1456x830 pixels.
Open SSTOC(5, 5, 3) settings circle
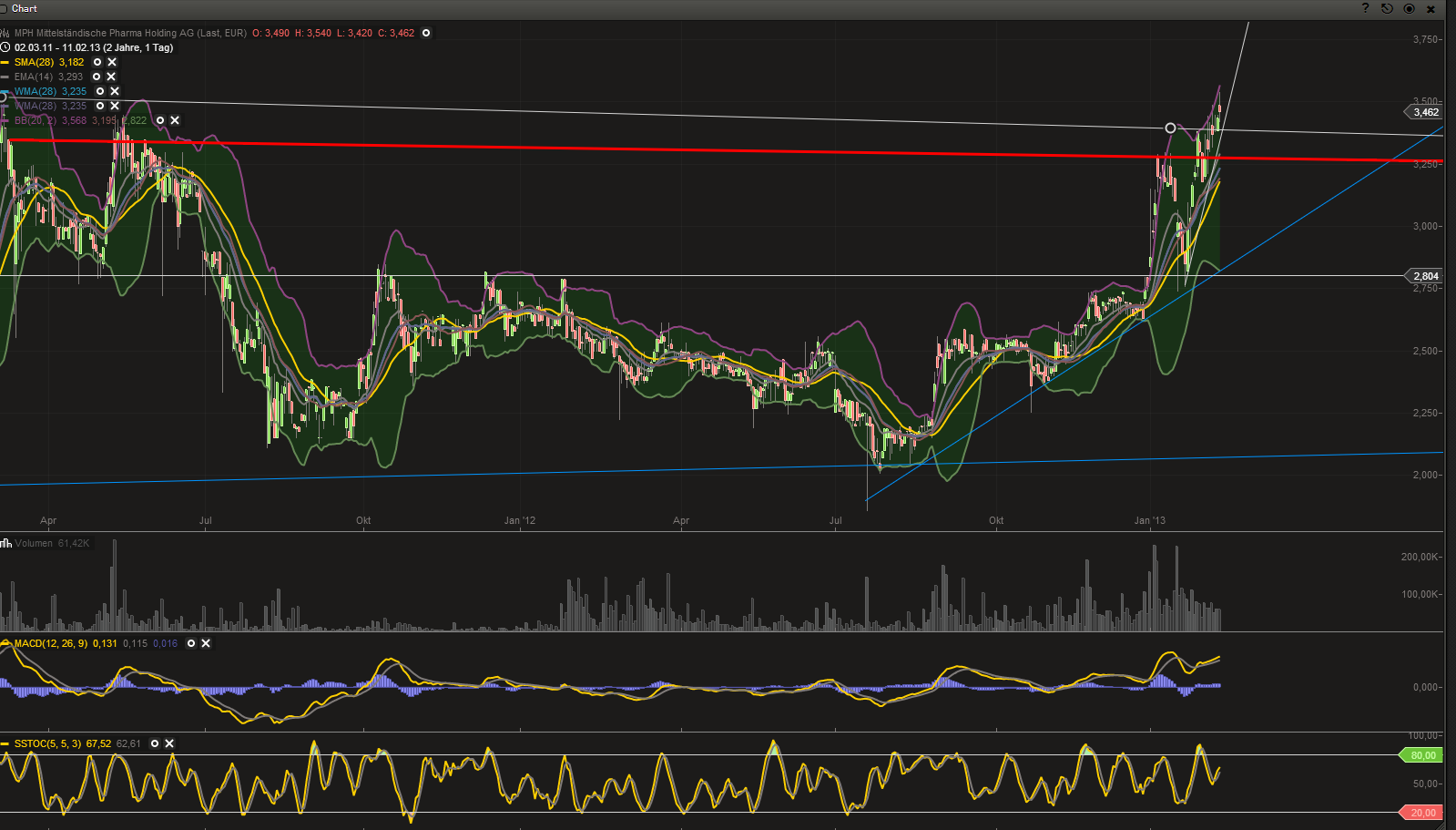pos(155,743)
